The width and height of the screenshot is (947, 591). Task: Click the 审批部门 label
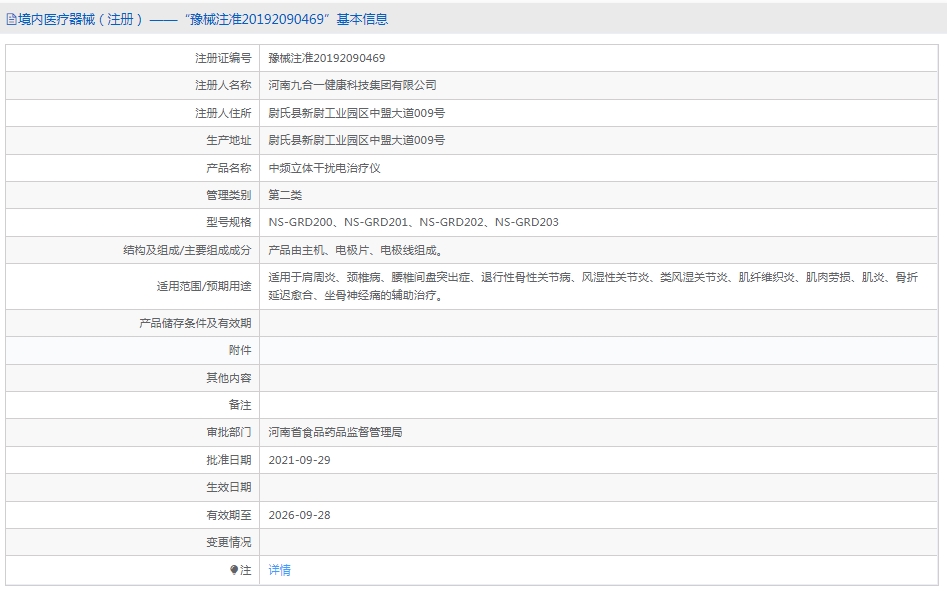pyautogui.click(x=228, y=432)
